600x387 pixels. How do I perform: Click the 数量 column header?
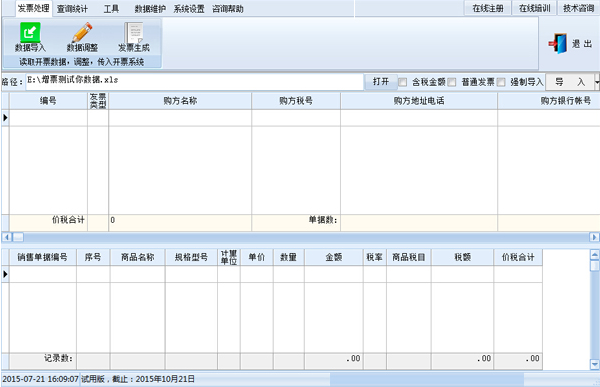289,257
